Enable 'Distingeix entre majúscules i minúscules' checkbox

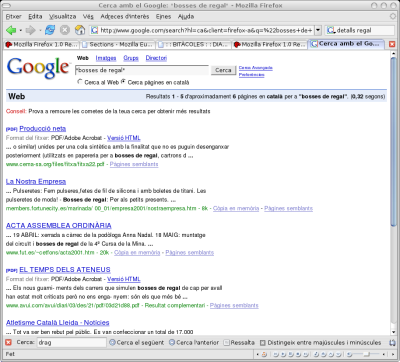[263, 343]
